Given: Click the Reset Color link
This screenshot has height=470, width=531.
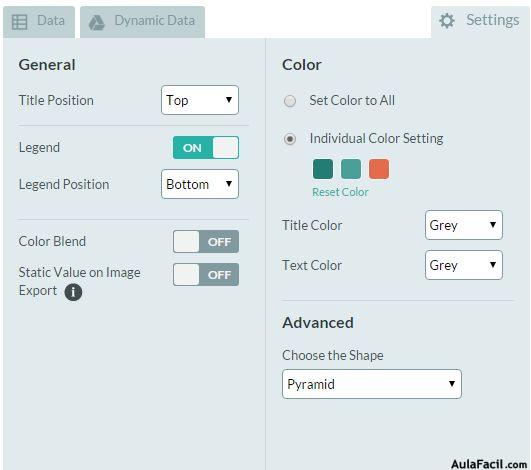Looking at the screenshot, I should click(340, 192).
